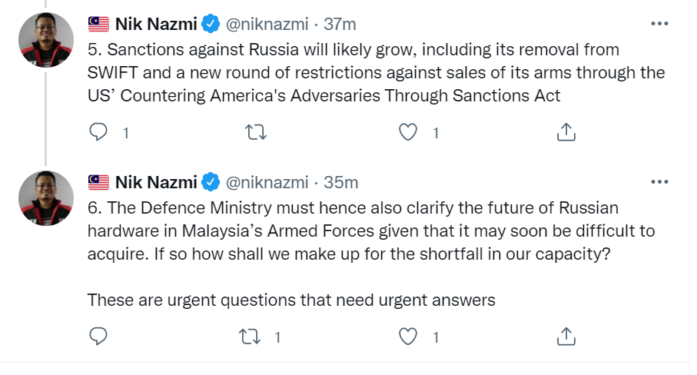The image size is (697, 375).
Task: Open Nik Nazmi name on tweet 5
Action: (156, 24)
